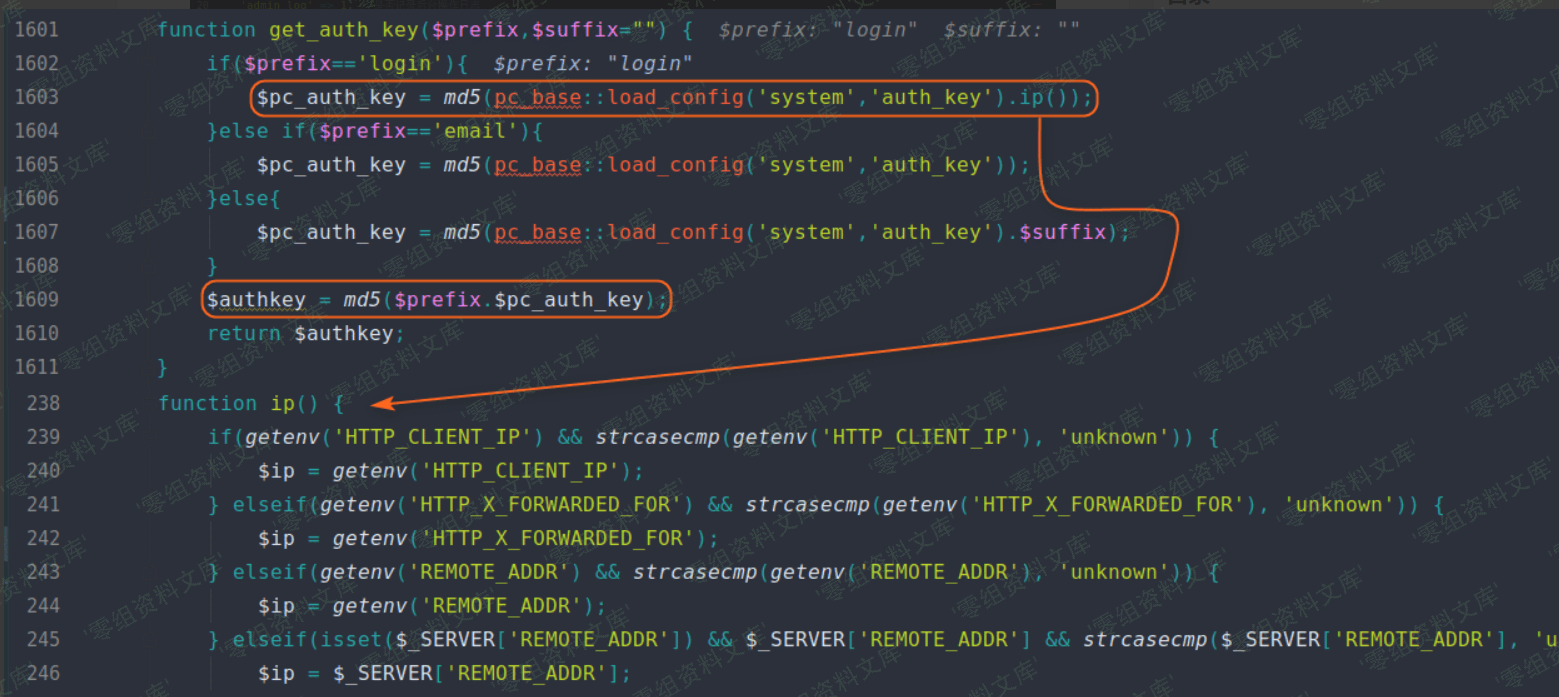The width and height of the screenshot is (1559, 697).
Task: Click $ip variable on line 246
Action: (x=276, y=673)
